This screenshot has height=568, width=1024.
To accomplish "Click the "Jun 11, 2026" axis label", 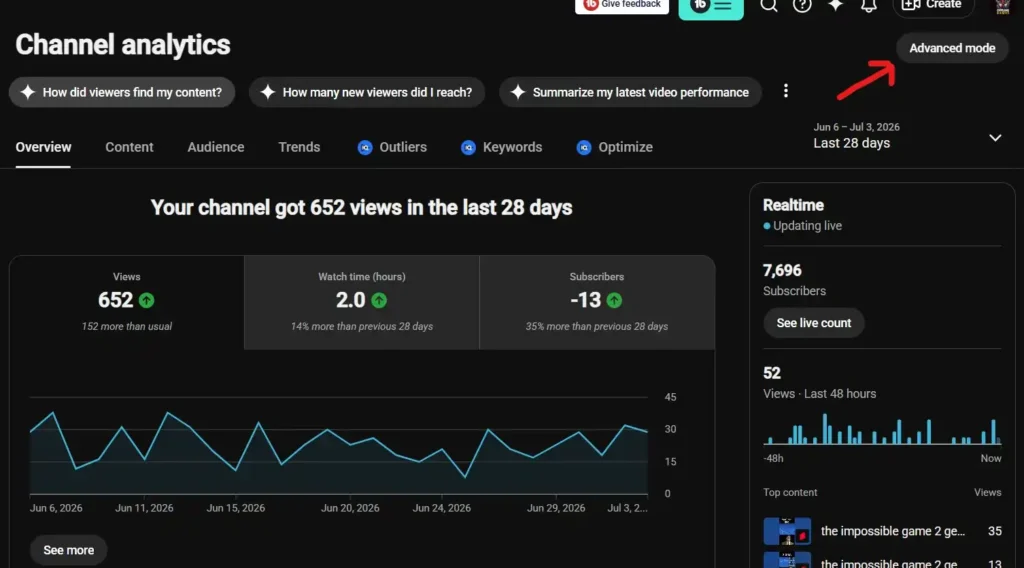I will (x=144, y=508).
